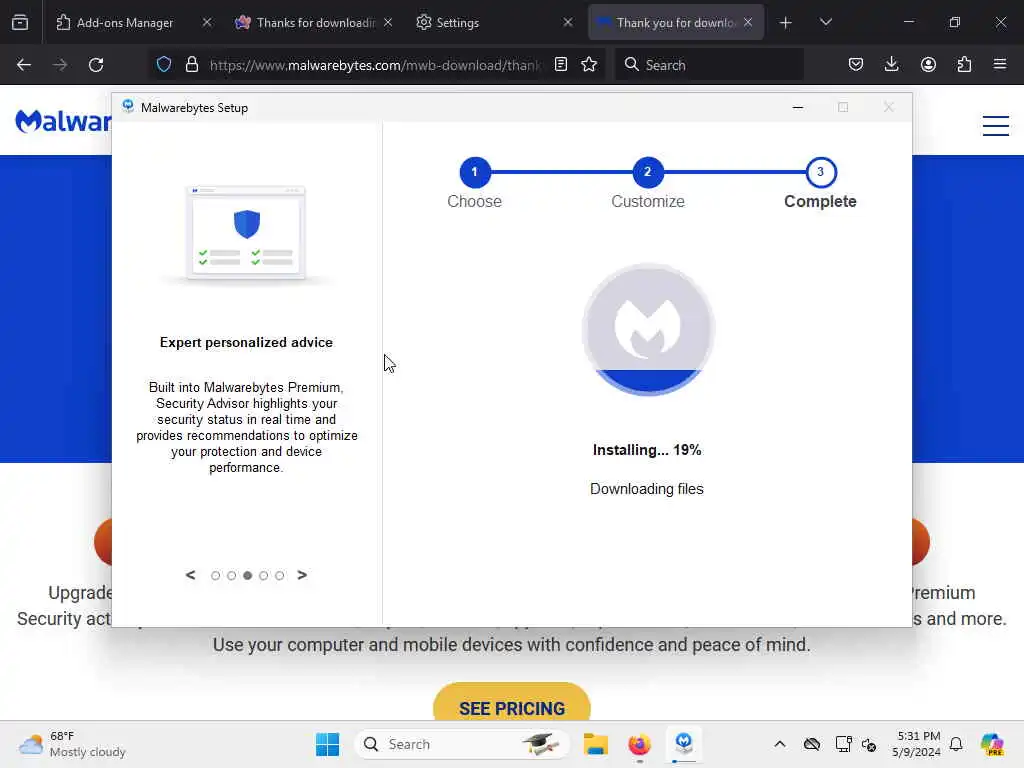Show next slide in setup carousel
Viewport: 1024px width, 768px height.
(302, 575)
